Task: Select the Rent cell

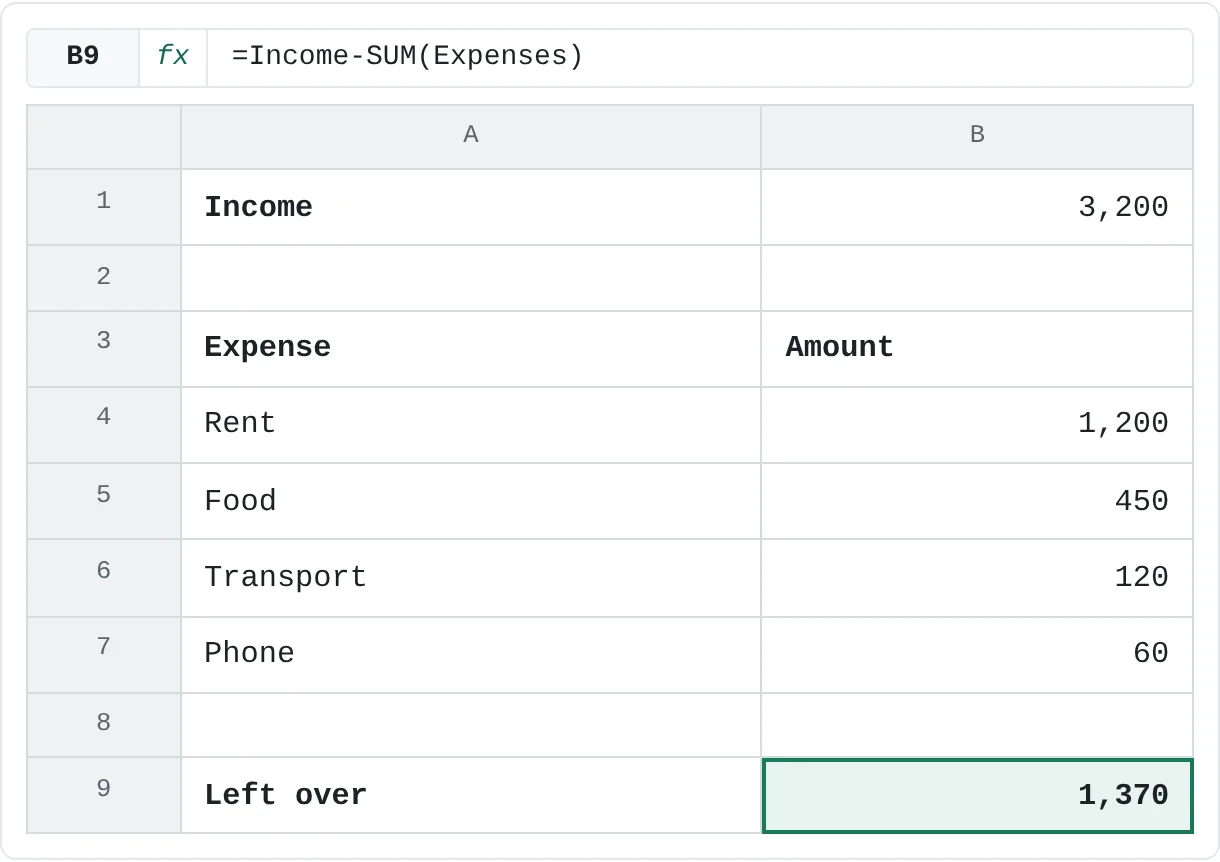Action: click(471, 425)
